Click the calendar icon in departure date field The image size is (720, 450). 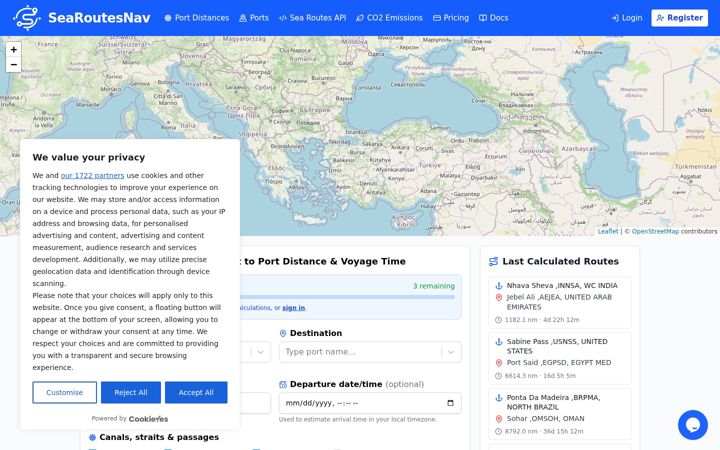click(450, 403)
